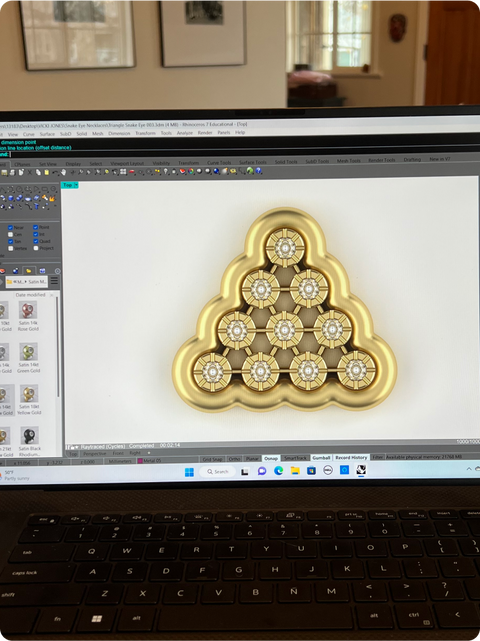Toggle the Point osnap checkbox
The height and width of the screenshot is (641, 480).
pos(36,227)
